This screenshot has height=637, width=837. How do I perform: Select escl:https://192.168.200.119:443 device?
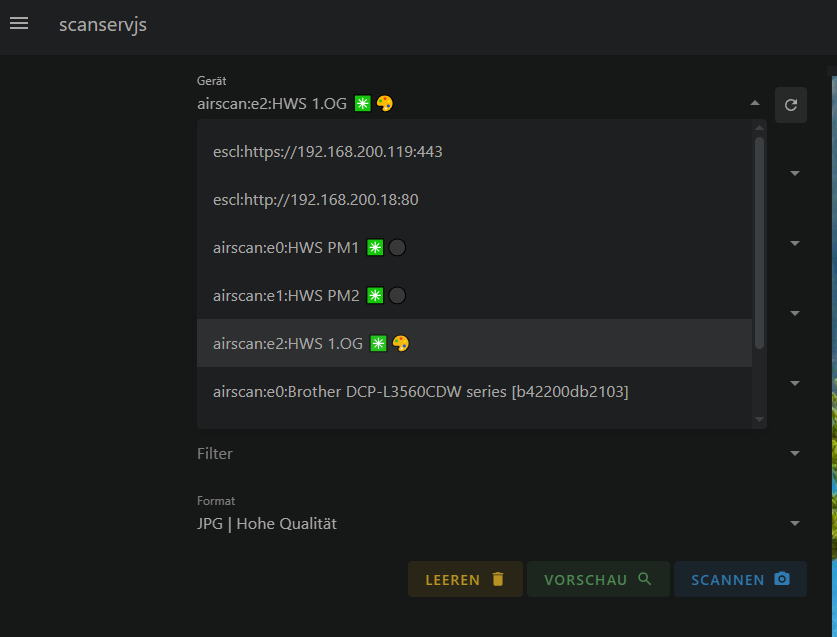(x=328, y=152)
